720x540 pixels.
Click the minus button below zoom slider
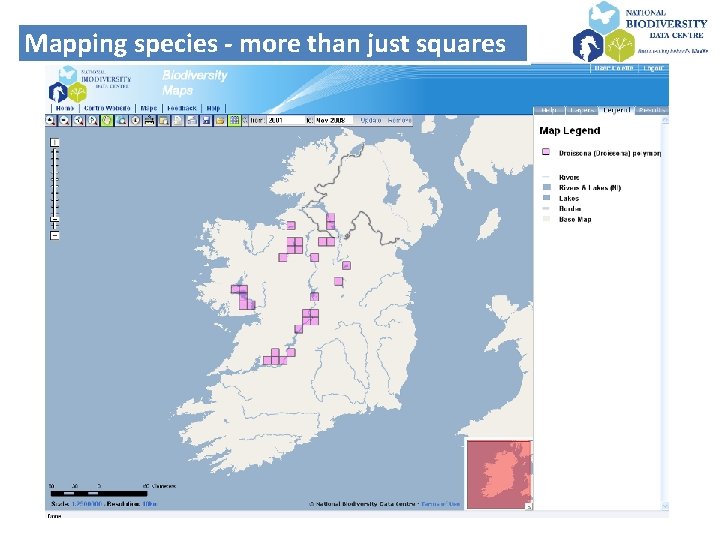pyautogui.click(x=55, y=236)
